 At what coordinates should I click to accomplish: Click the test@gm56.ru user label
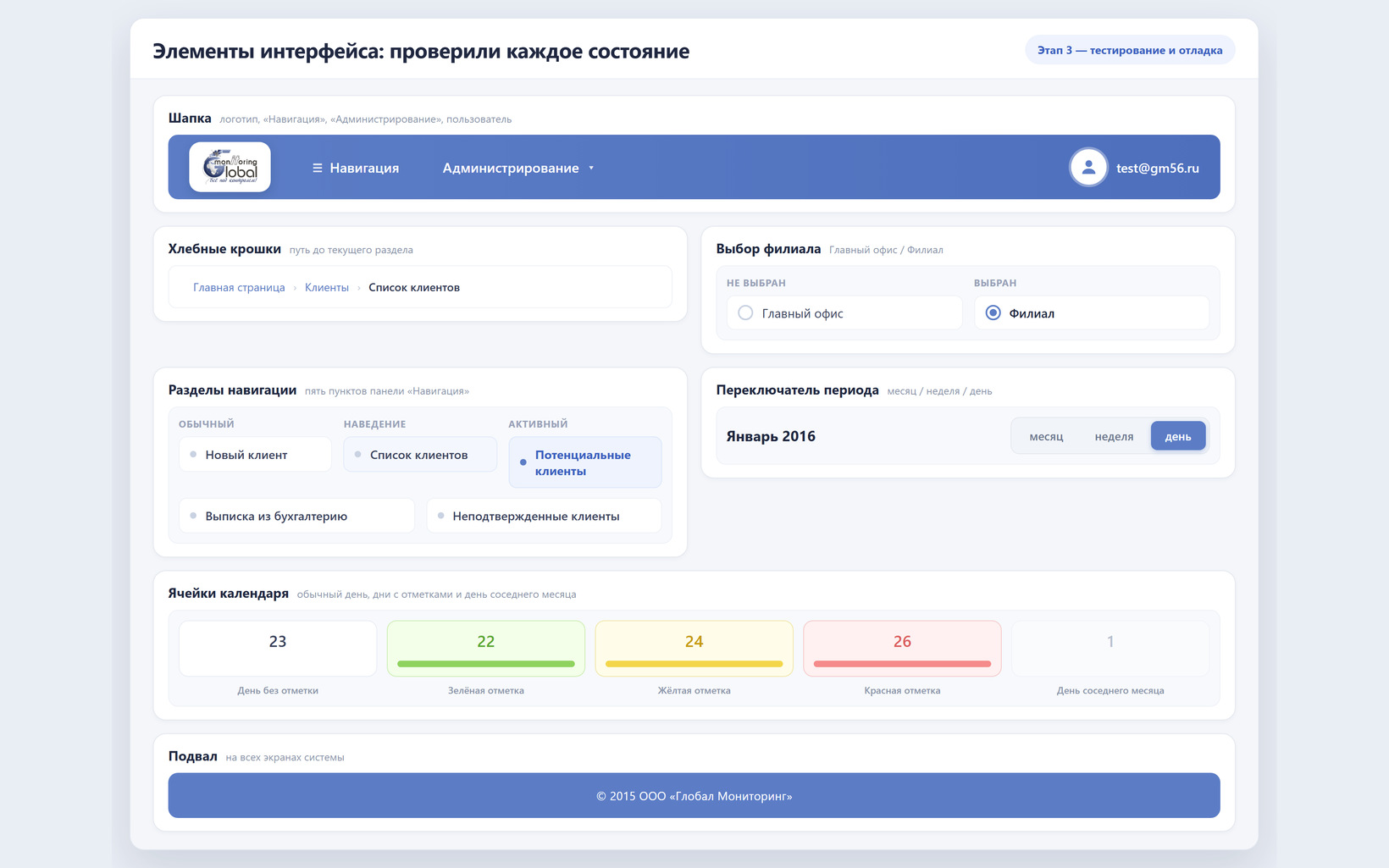point(1157,168)
